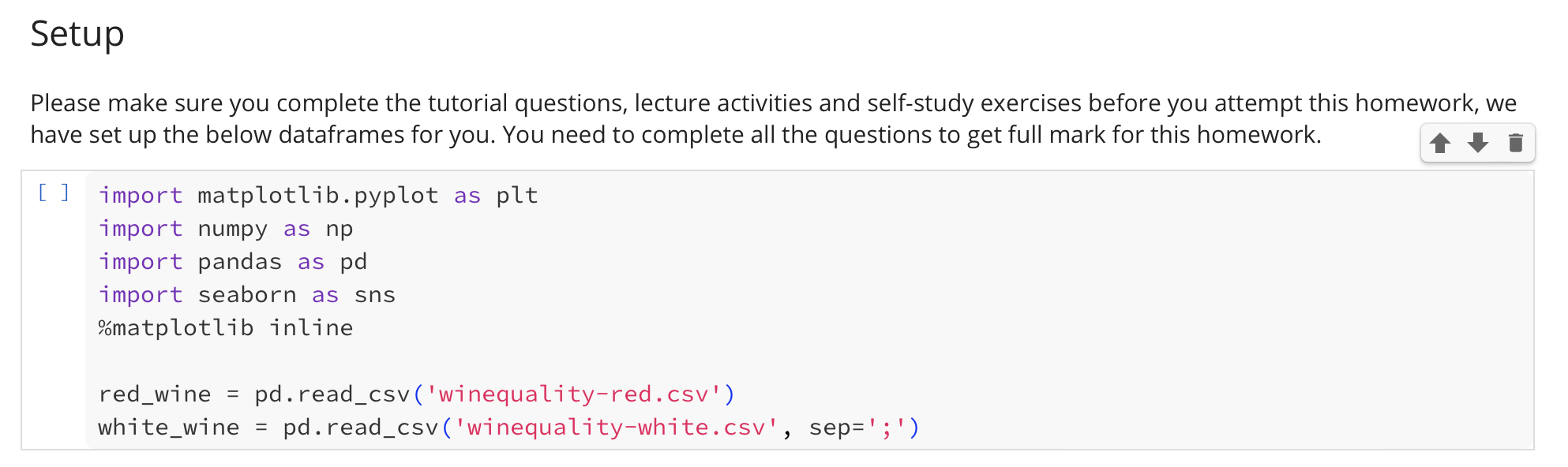Click the import seaborn as sns line

click(245, 294)
